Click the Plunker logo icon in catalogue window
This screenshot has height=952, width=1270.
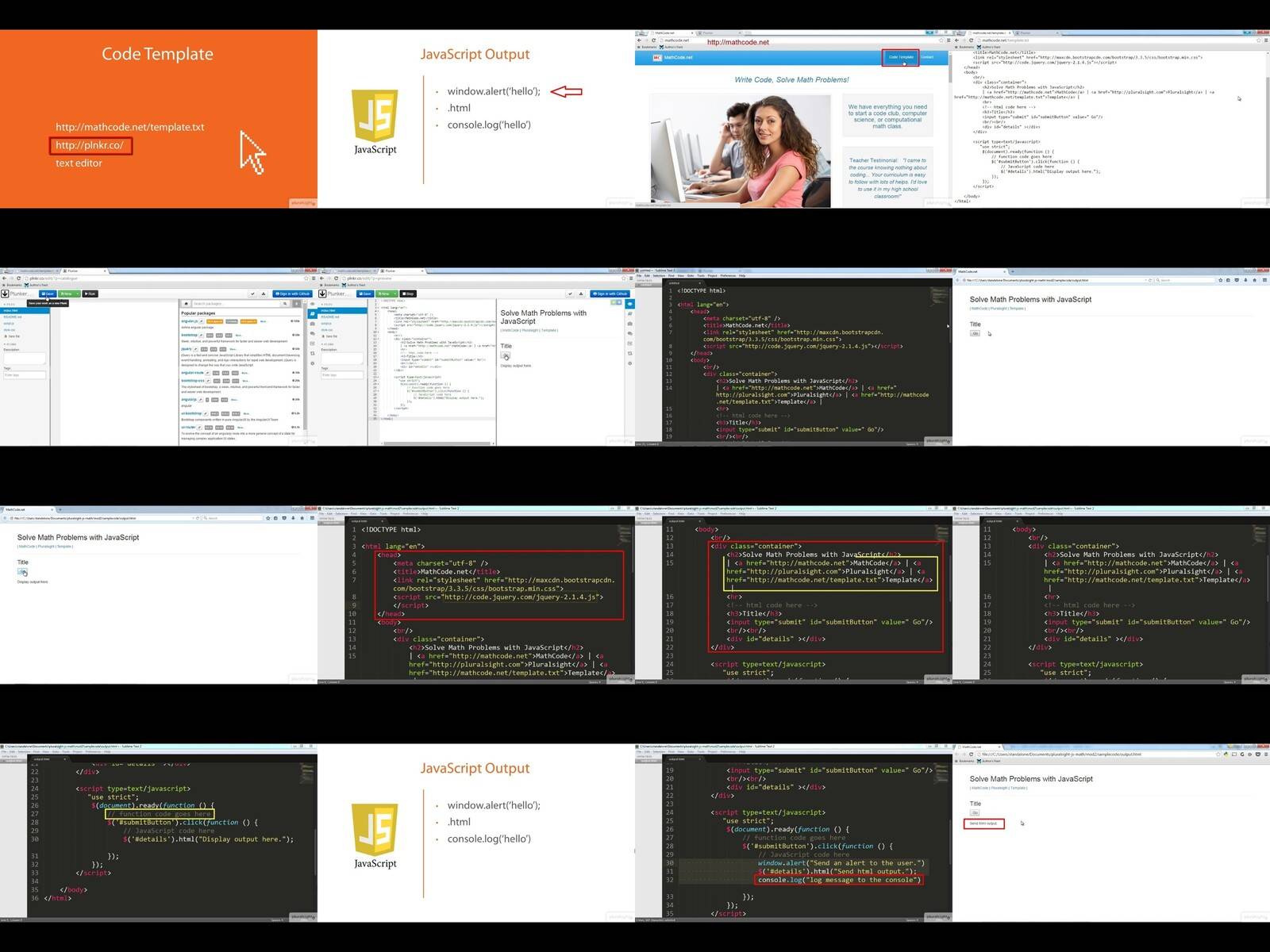click(x=5, y=294)
